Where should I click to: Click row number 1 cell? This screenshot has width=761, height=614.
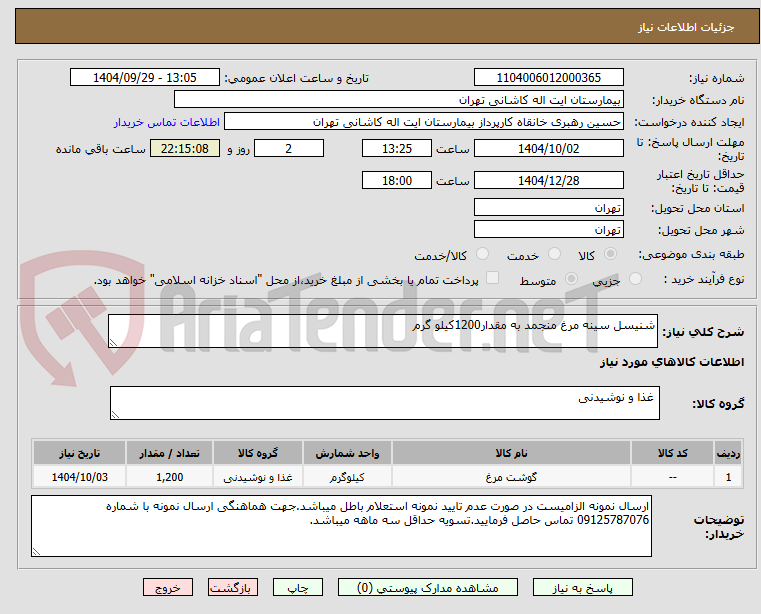728,477
